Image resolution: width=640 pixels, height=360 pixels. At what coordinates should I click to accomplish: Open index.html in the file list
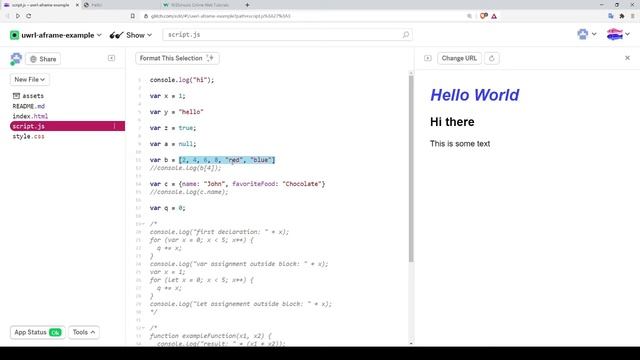30,116
